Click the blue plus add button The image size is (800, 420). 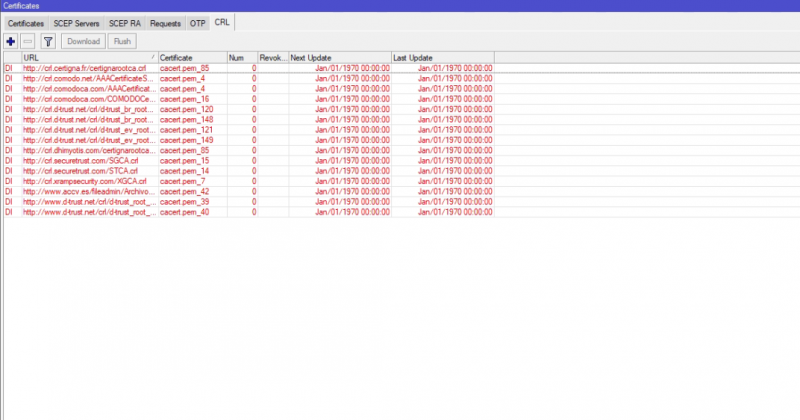coord(10,41)
